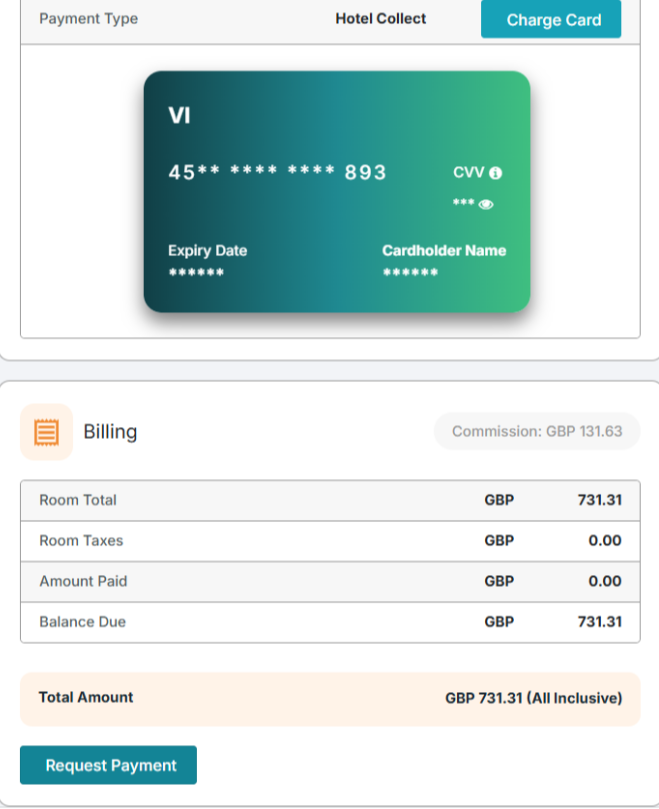The image size is (659, 809).
Task: Click the Billing receipt icon
Action: coord(46,432)
